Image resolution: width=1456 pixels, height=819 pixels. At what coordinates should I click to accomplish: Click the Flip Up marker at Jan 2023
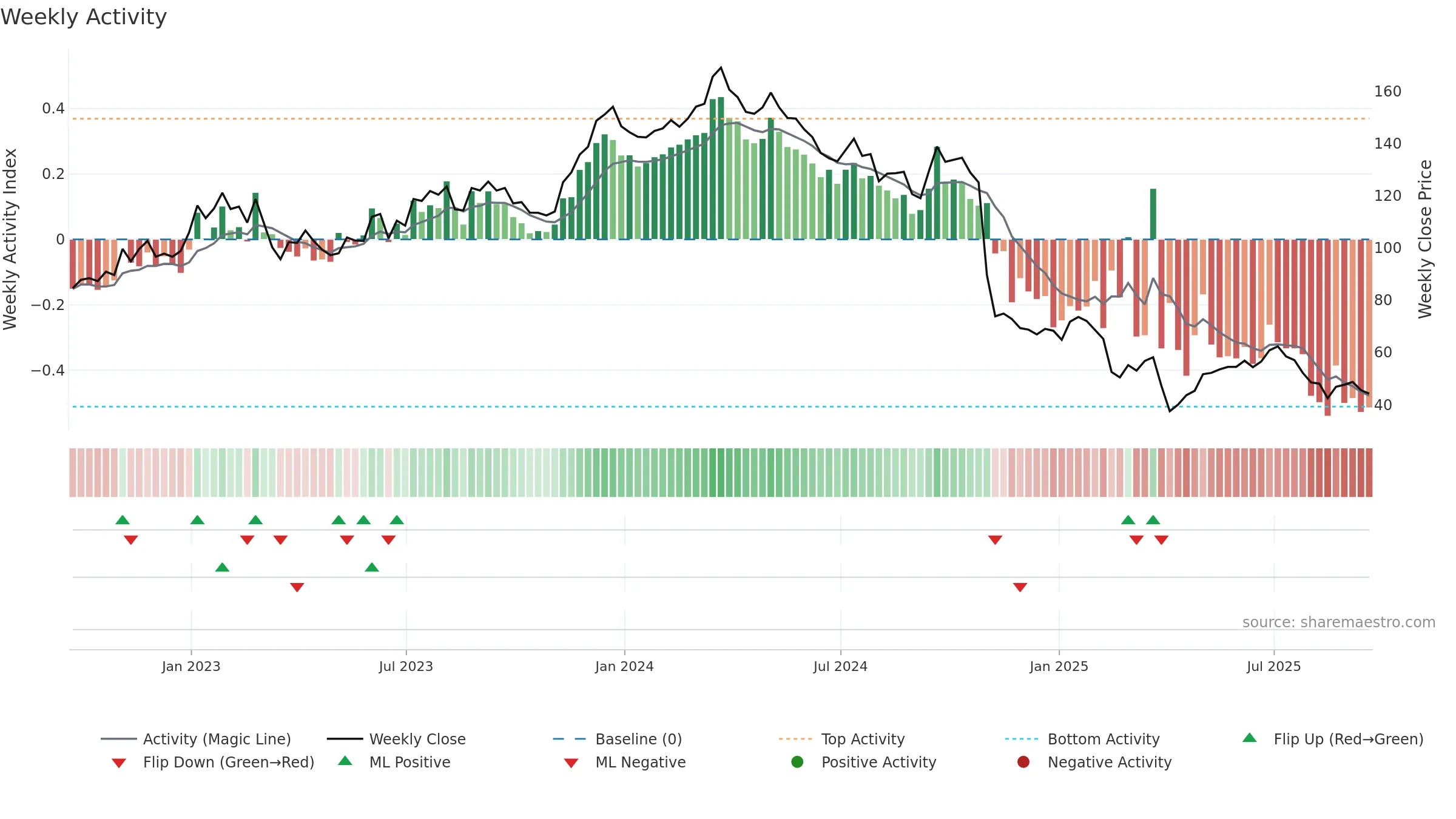click(197, 520)
